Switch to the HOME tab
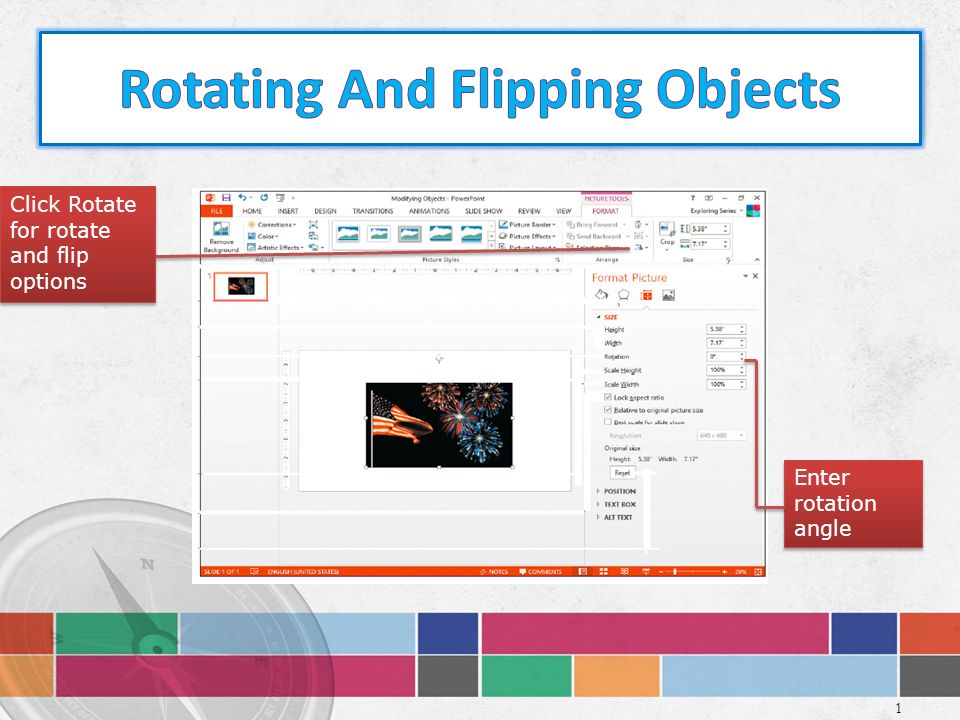The width and height of the screenshot is (960, 720). 252,211
